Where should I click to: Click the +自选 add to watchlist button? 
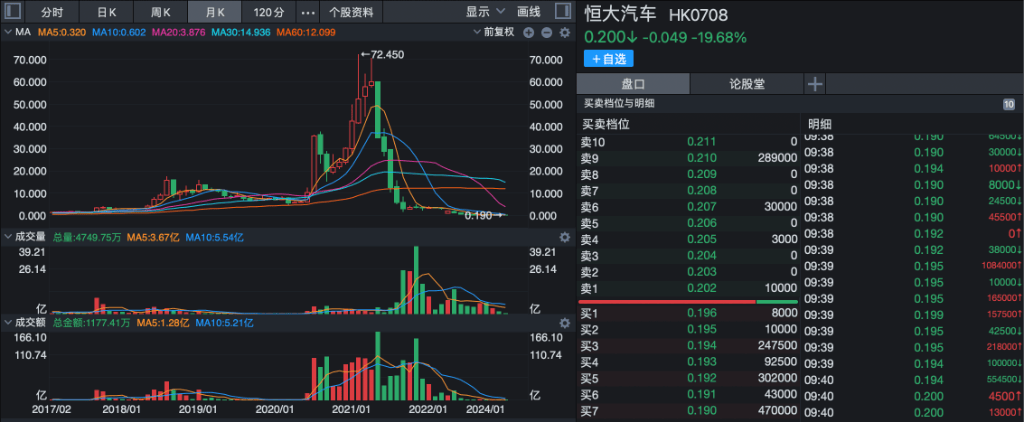pos(609,59)
